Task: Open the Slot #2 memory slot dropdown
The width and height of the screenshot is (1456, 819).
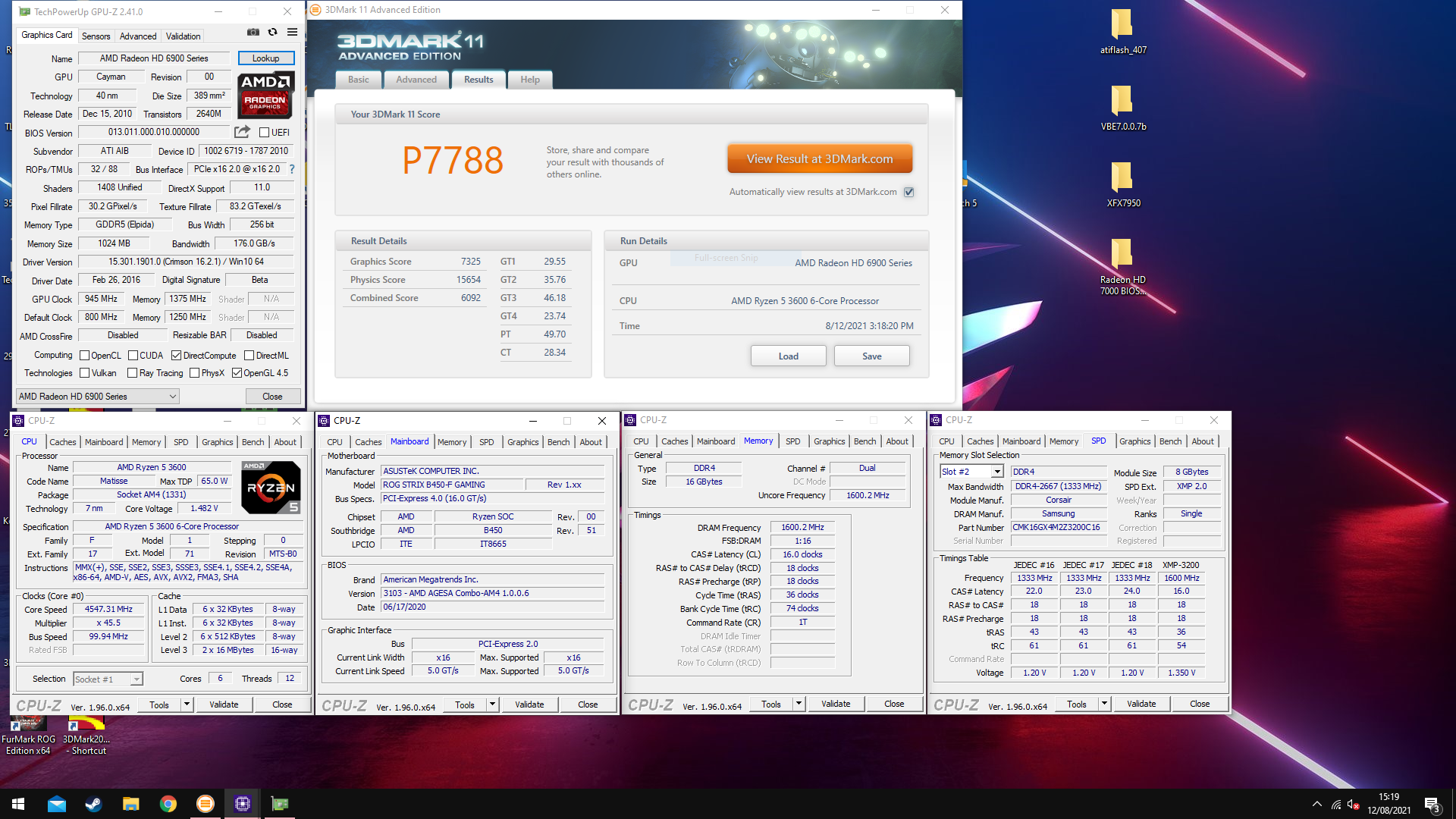Action: click(x=971, y=472)
